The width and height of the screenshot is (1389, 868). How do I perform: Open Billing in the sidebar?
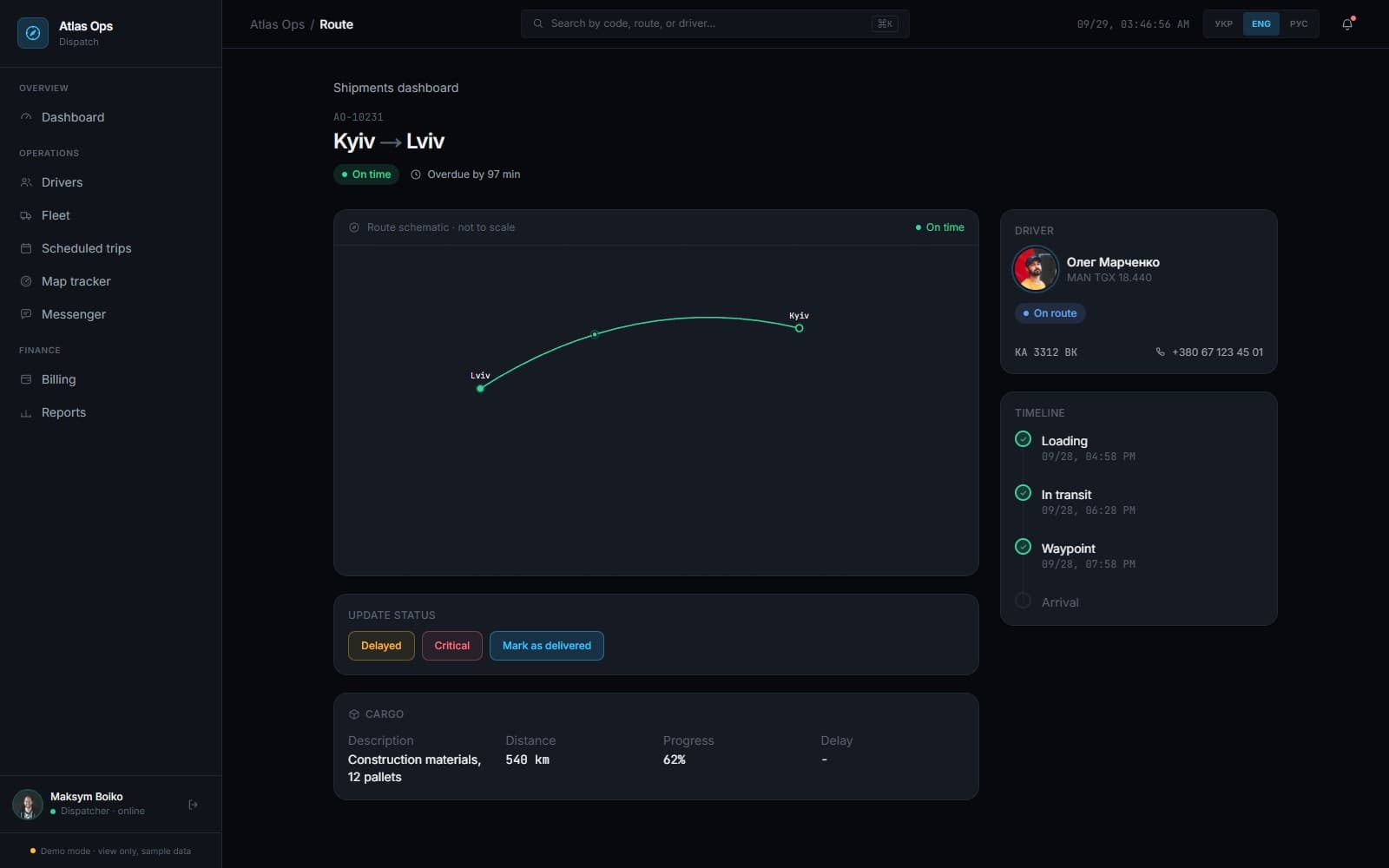click(x=111, y=379)
